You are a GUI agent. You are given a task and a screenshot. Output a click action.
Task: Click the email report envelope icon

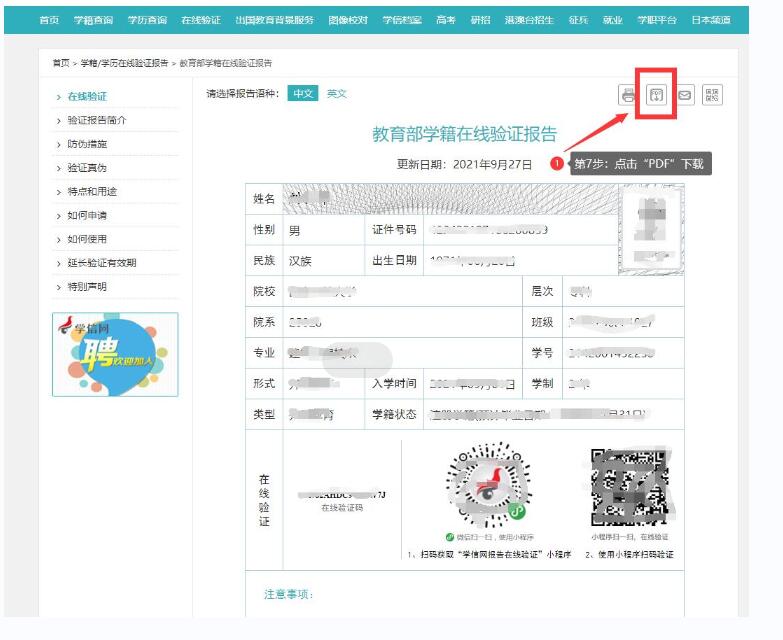685,95
